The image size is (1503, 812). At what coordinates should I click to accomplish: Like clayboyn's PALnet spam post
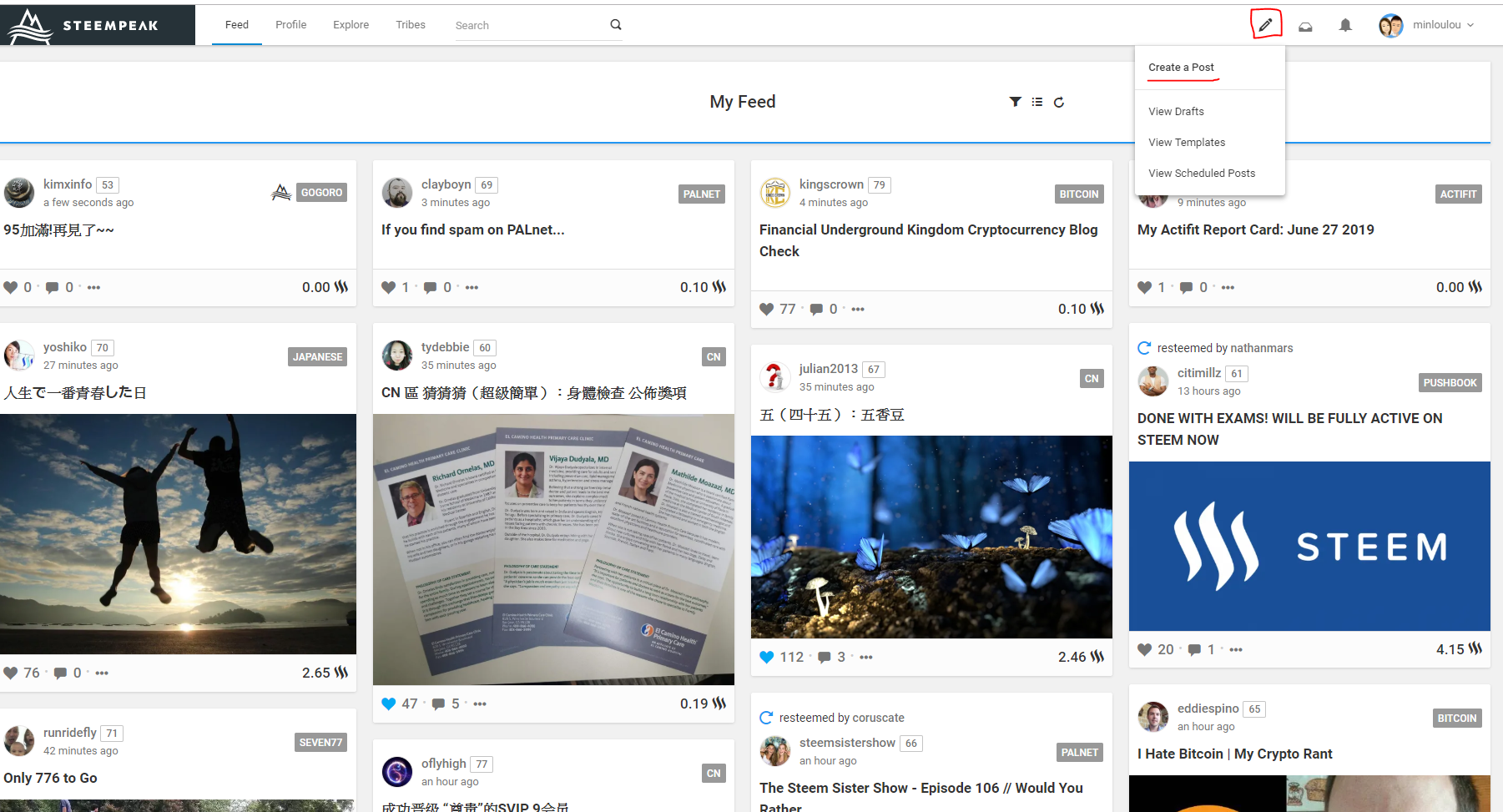click(389, 287)
